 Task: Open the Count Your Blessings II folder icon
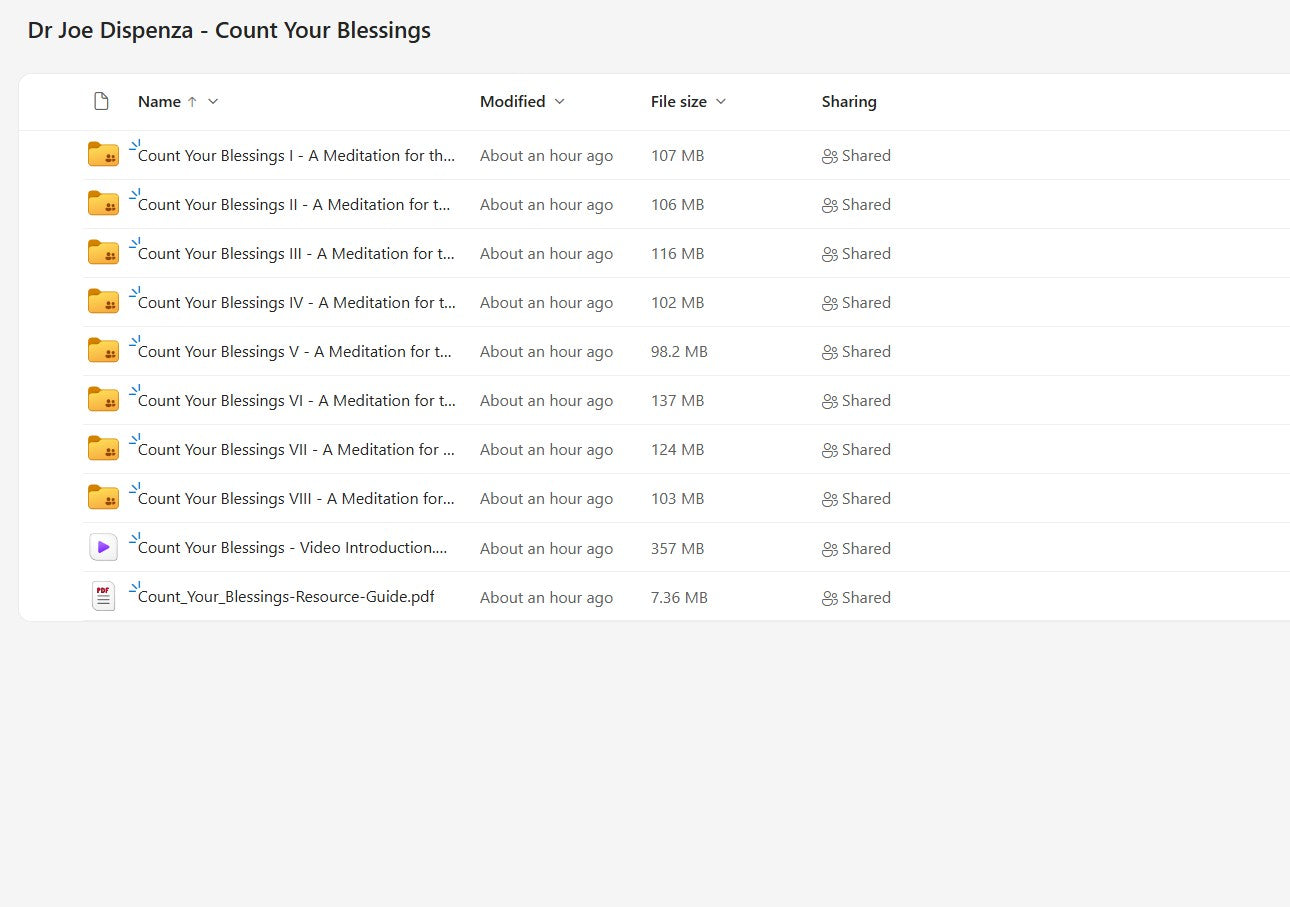click(x=103, y=204)
